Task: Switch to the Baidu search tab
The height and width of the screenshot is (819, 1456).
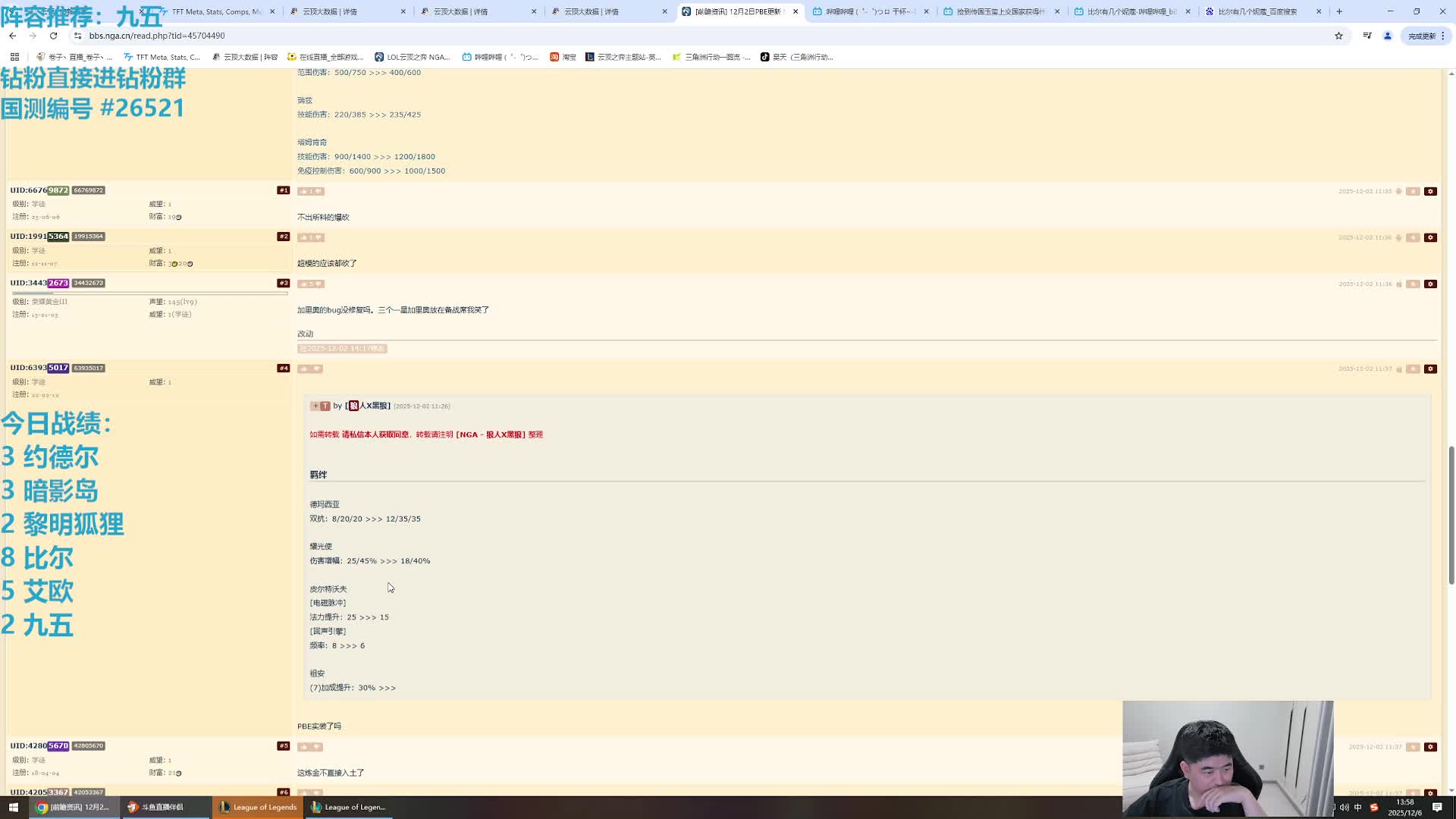Action: point(1256,11)
